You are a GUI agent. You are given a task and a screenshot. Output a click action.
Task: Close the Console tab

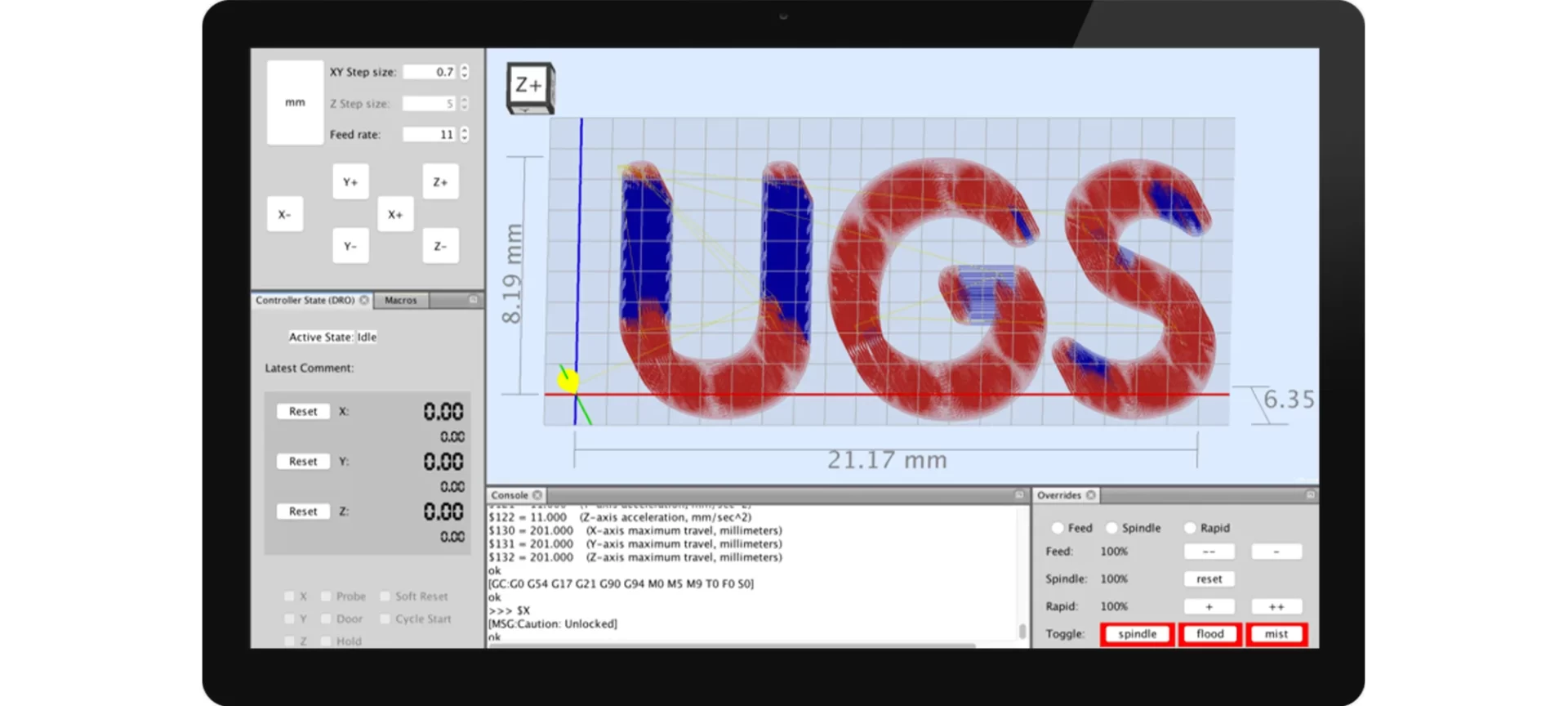point(537,495)
